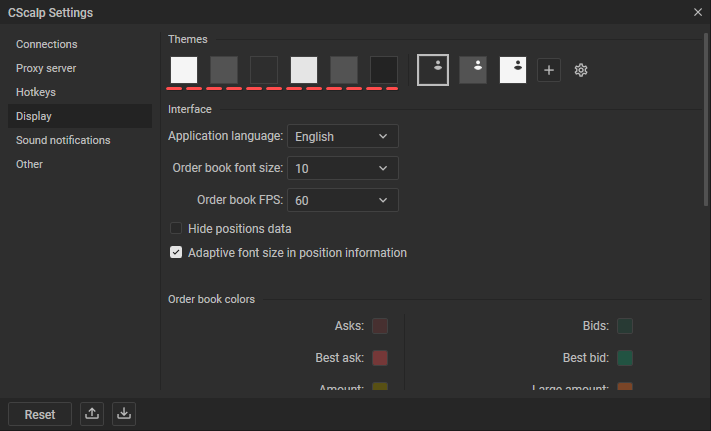The image size is (711, 431).
Task: Open Order book FPS dropdown
Action: point(342,200)
